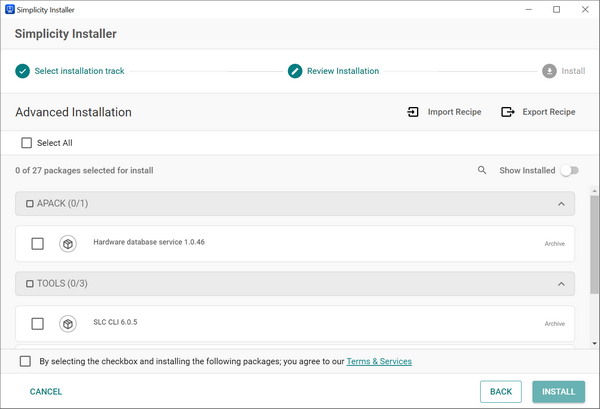Click the scrollbar up arrow
The width and height of the screenshot is (600, 409).
594,191
